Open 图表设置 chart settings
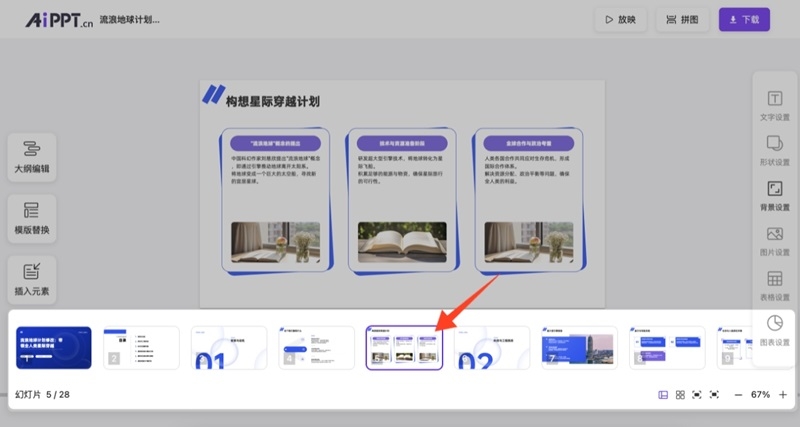800x427 pixels. pos(774,330)
